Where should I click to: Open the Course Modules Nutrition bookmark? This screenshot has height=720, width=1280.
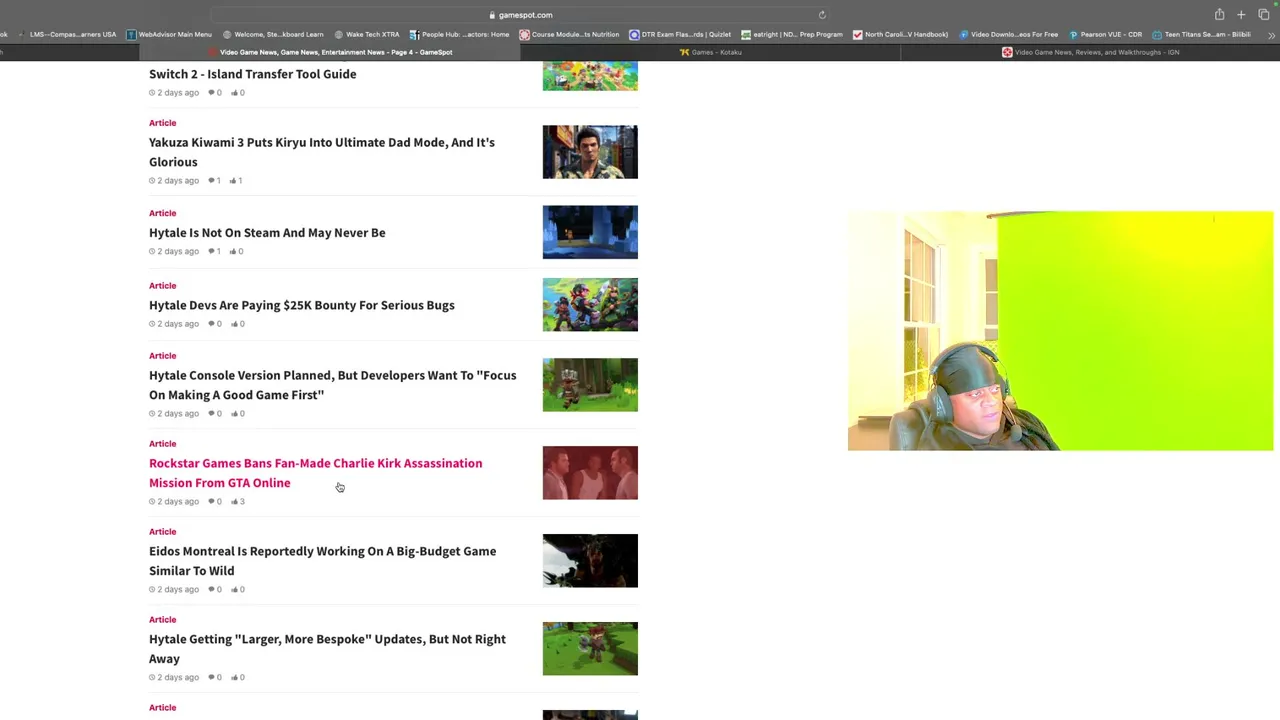tap(569, 35)
